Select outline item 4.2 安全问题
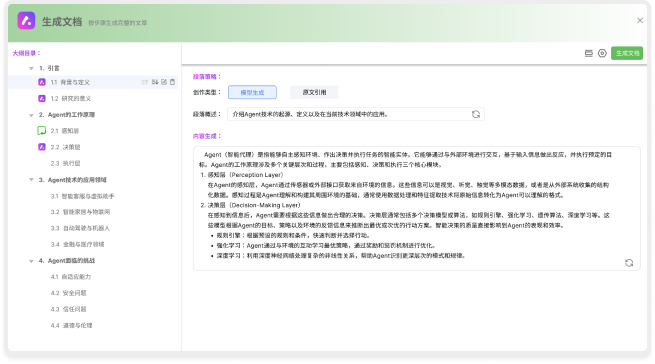The image size is (655, 364). (x=69, y=293)
